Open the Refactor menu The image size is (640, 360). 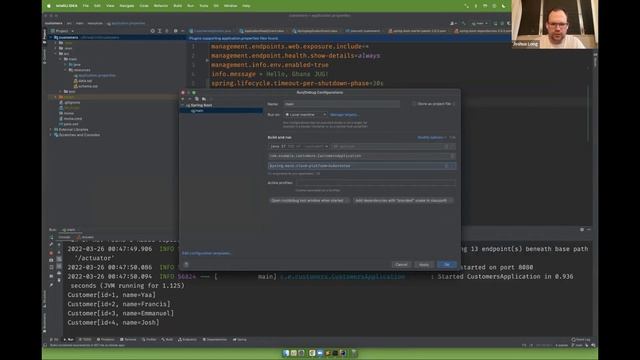161,6
